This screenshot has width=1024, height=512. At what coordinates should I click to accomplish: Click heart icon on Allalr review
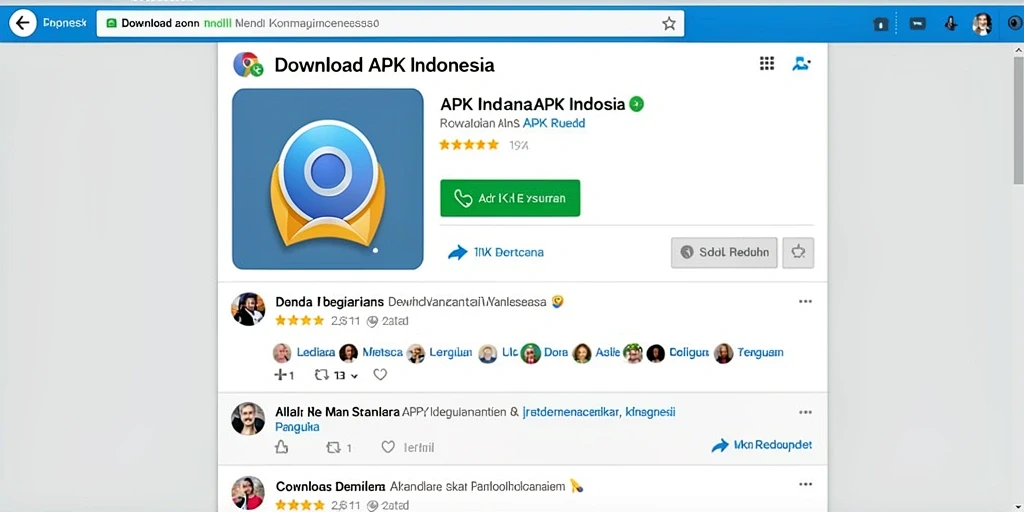(x=388, y=447)
